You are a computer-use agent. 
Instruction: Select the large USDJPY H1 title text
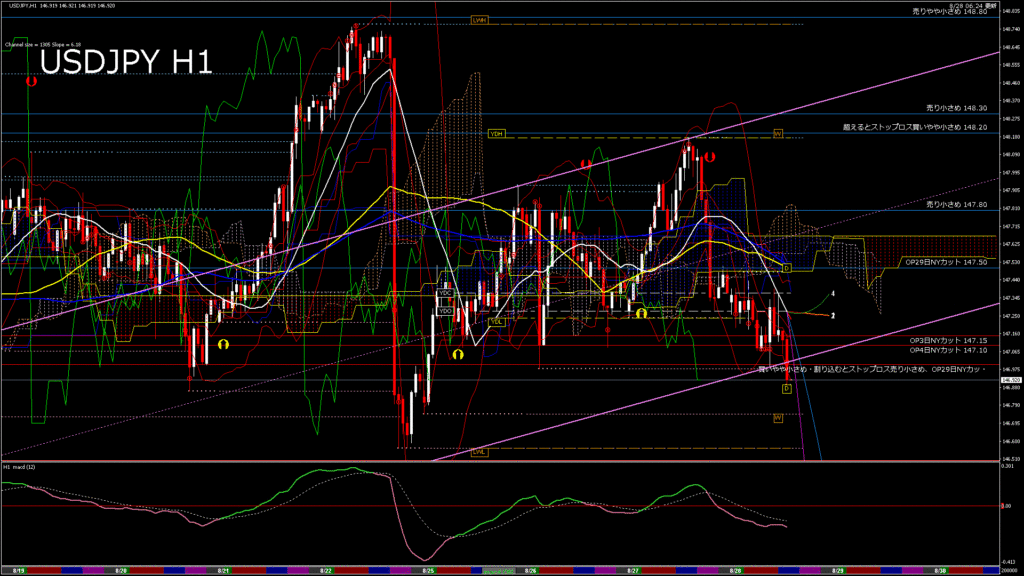126,63
